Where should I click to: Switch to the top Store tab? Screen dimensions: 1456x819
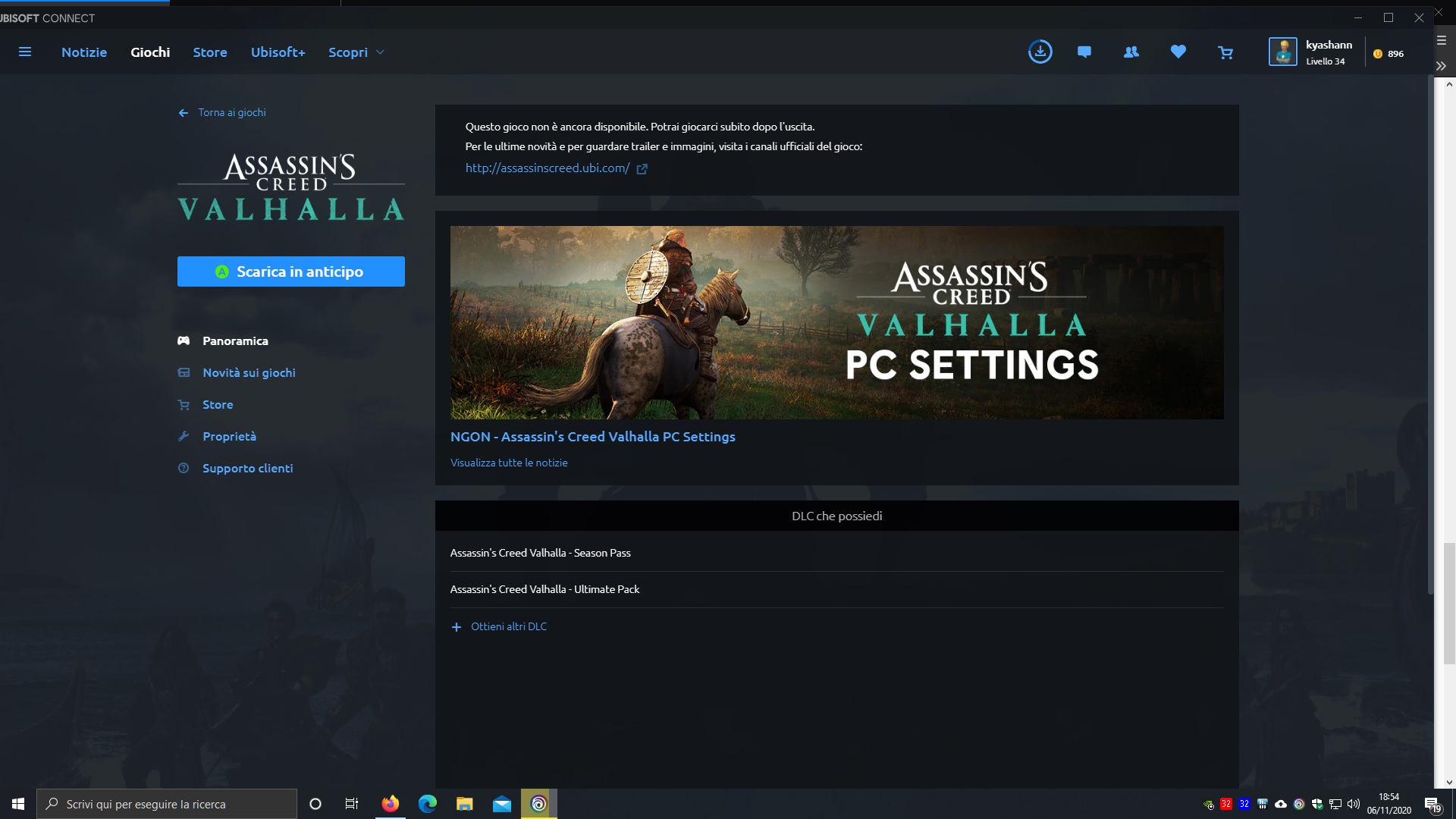click(210, 52)
